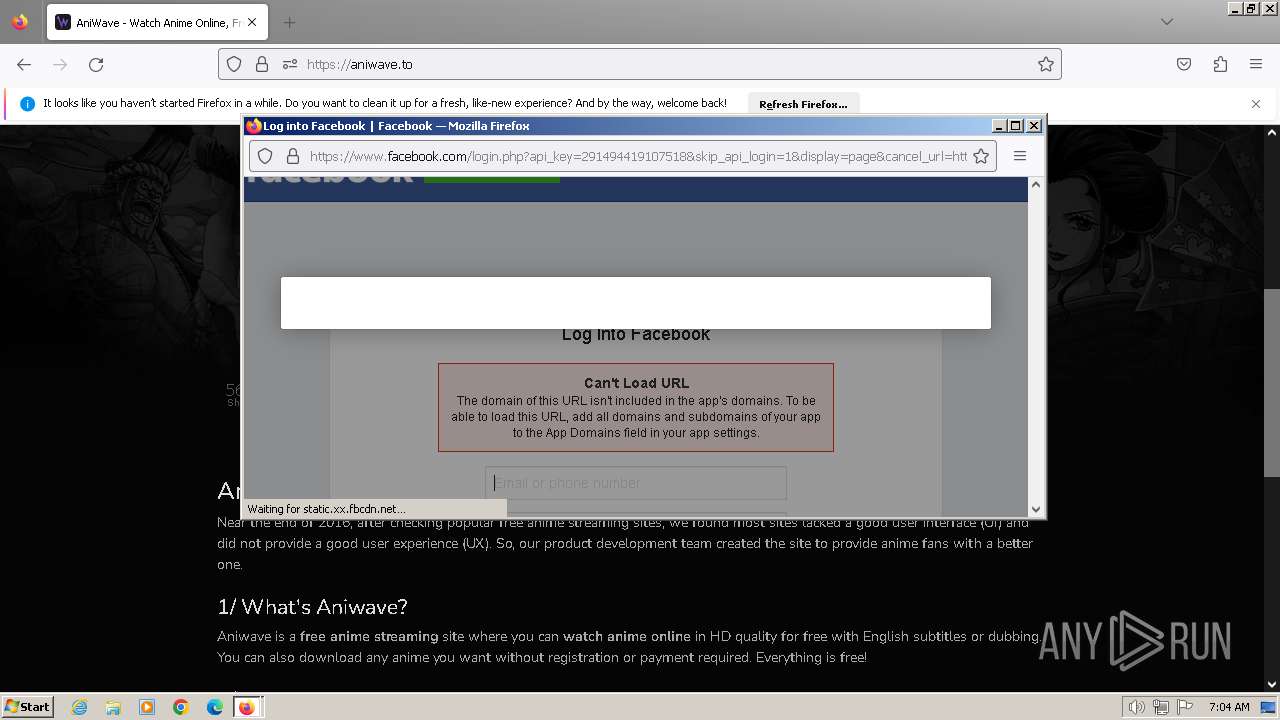The width and height of the screenshot is (1280, 720).
Task: Open Action Center flag icon
Action: click(x=1183, y=707)
